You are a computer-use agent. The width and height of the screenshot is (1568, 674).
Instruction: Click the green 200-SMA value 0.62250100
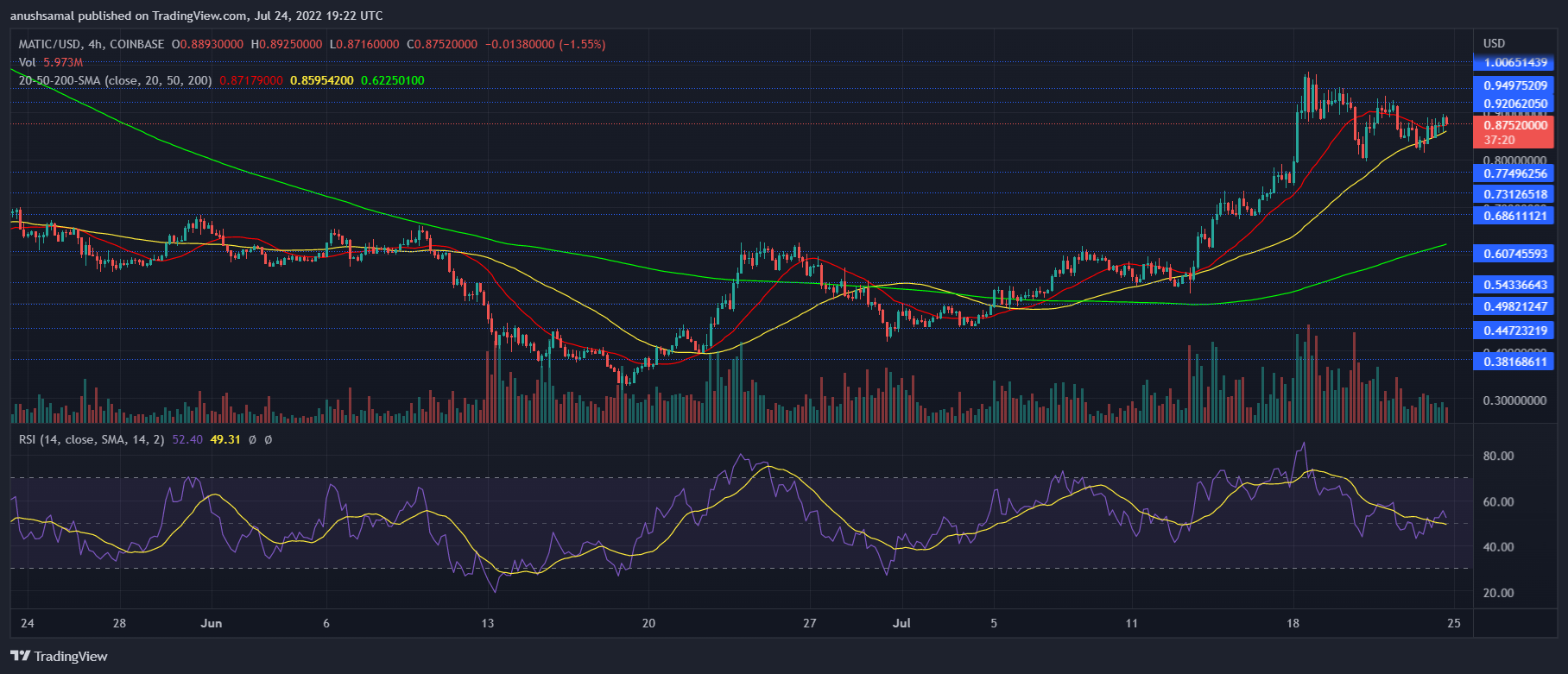(392, 80)
